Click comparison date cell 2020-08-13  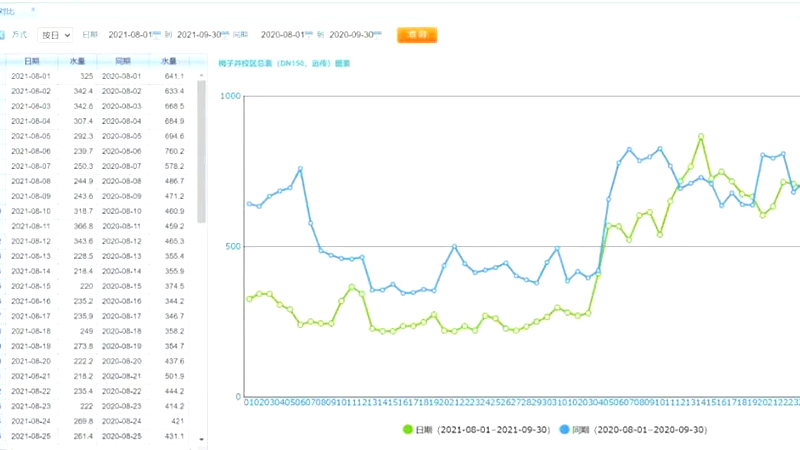click(x=121, y=256)
